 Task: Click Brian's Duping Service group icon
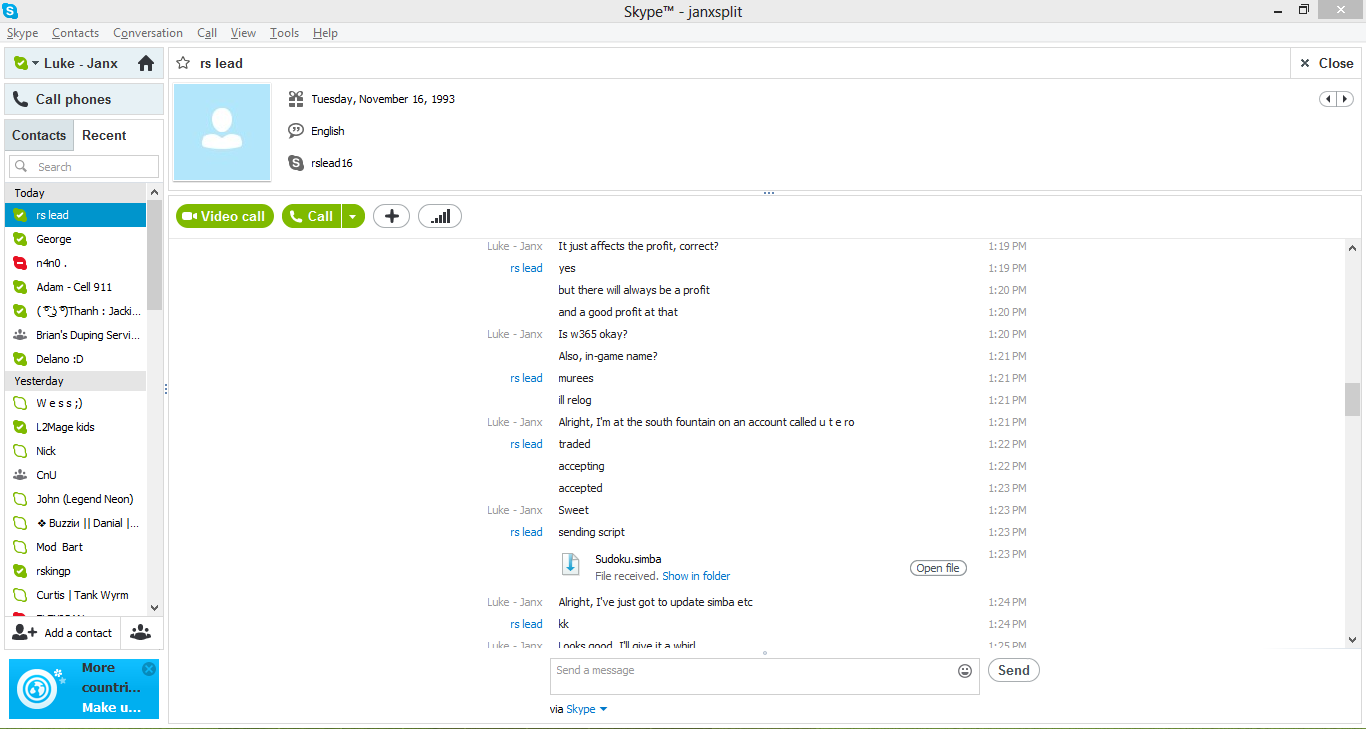click(x=20, y=335)
